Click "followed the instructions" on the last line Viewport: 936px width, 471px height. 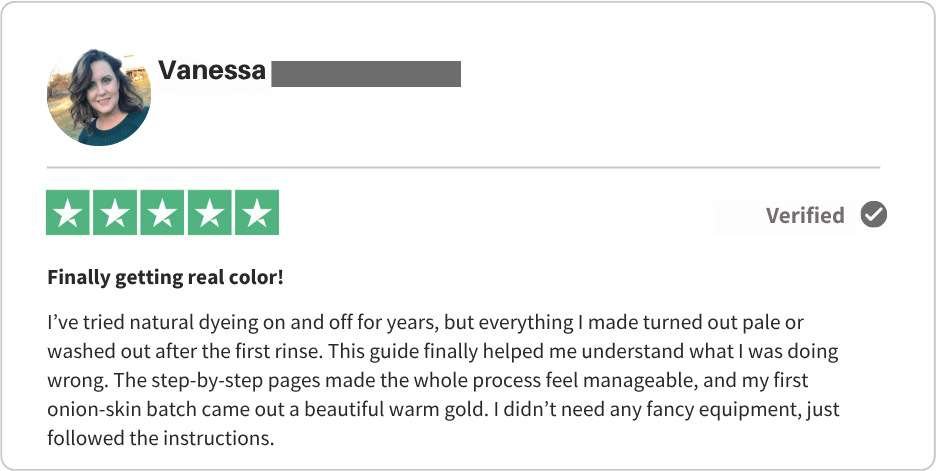pyautogui.click(x=159, y=438)
